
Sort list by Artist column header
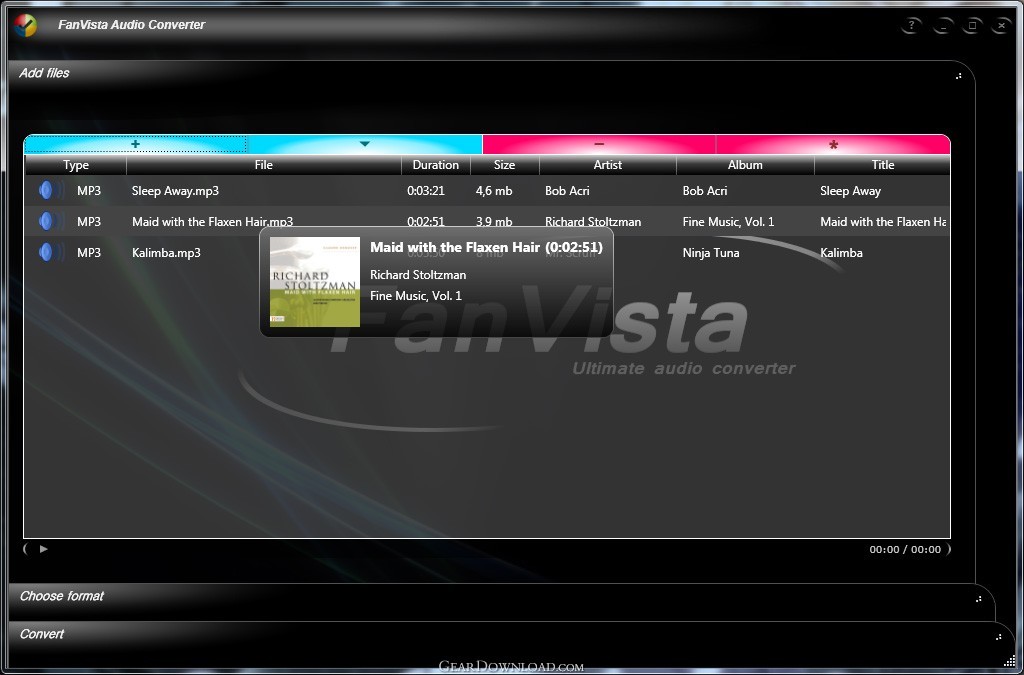pyautogui.click(x=607, y=165)
